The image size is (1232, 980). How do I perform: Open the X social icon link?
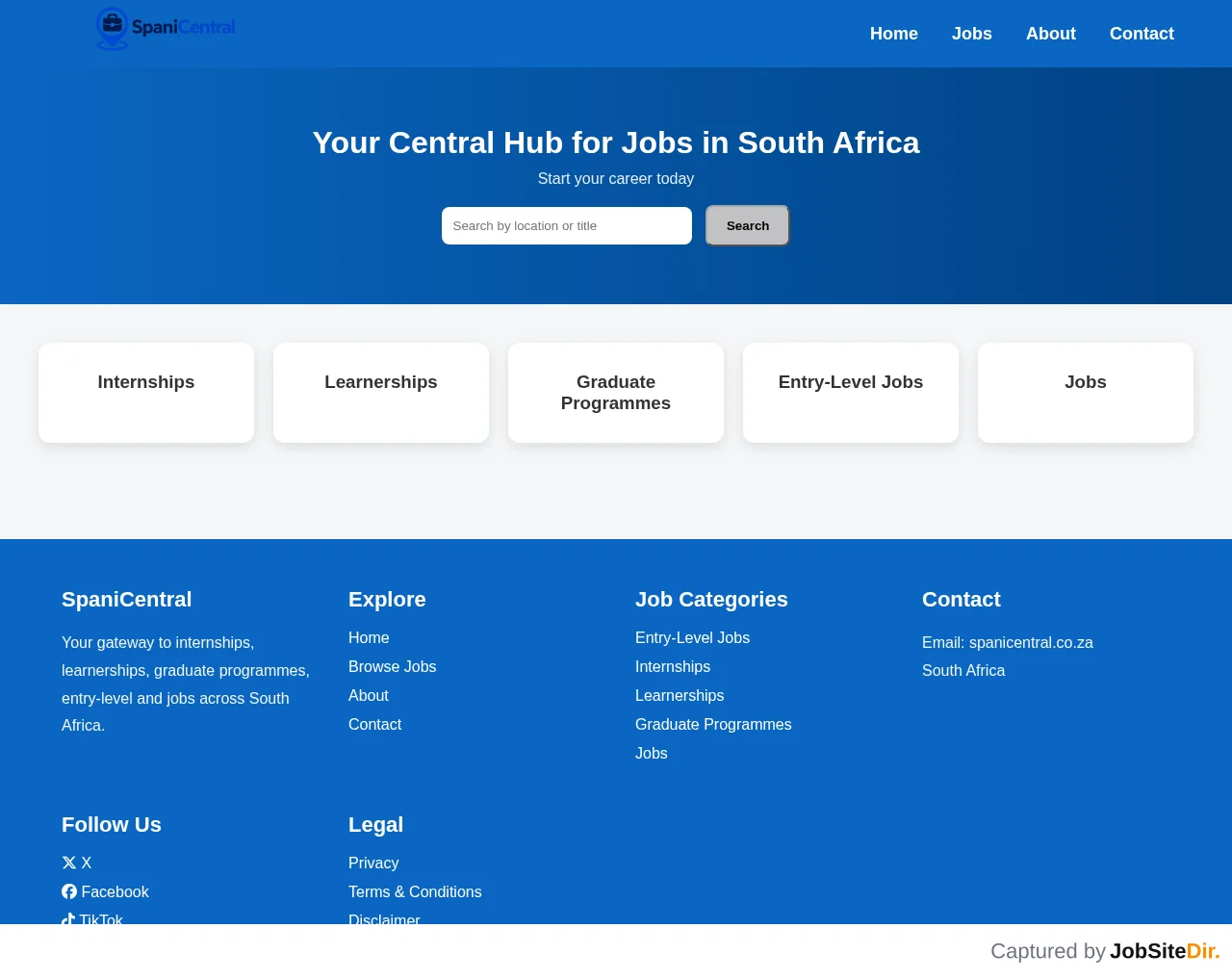pyautogui.click(x=77, y=863)
